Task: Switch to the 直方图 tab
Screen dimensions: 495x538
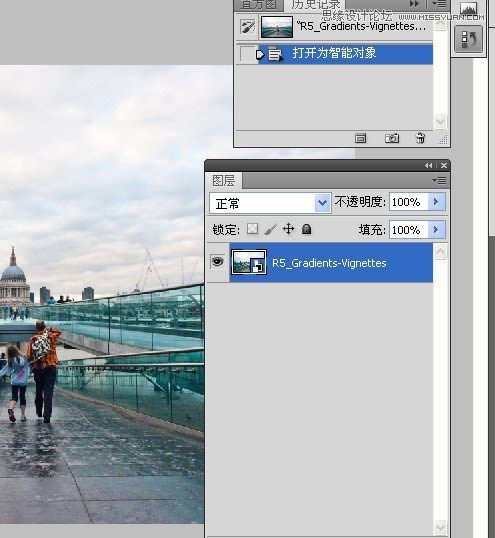Action: click(x=258, y=5)
